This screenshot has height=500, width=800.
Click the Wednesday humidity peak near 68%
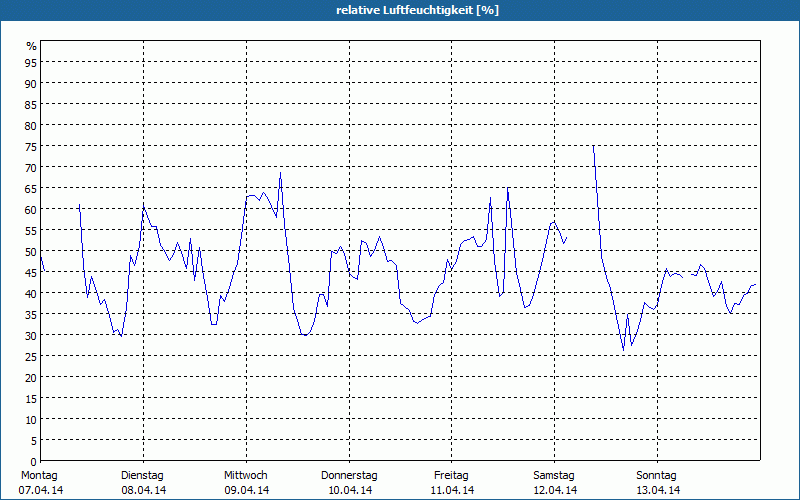click(280, 173)
